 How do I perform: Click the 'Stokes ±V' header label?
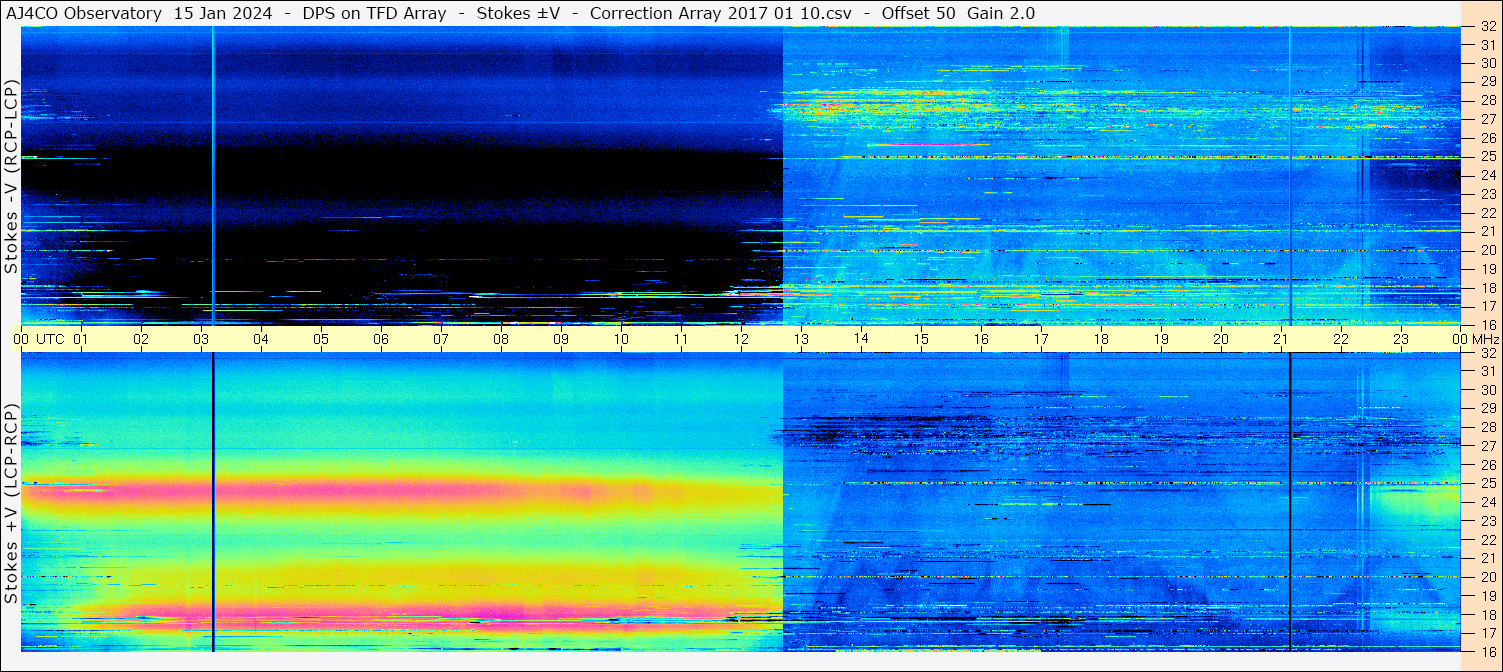pos(518,13)
